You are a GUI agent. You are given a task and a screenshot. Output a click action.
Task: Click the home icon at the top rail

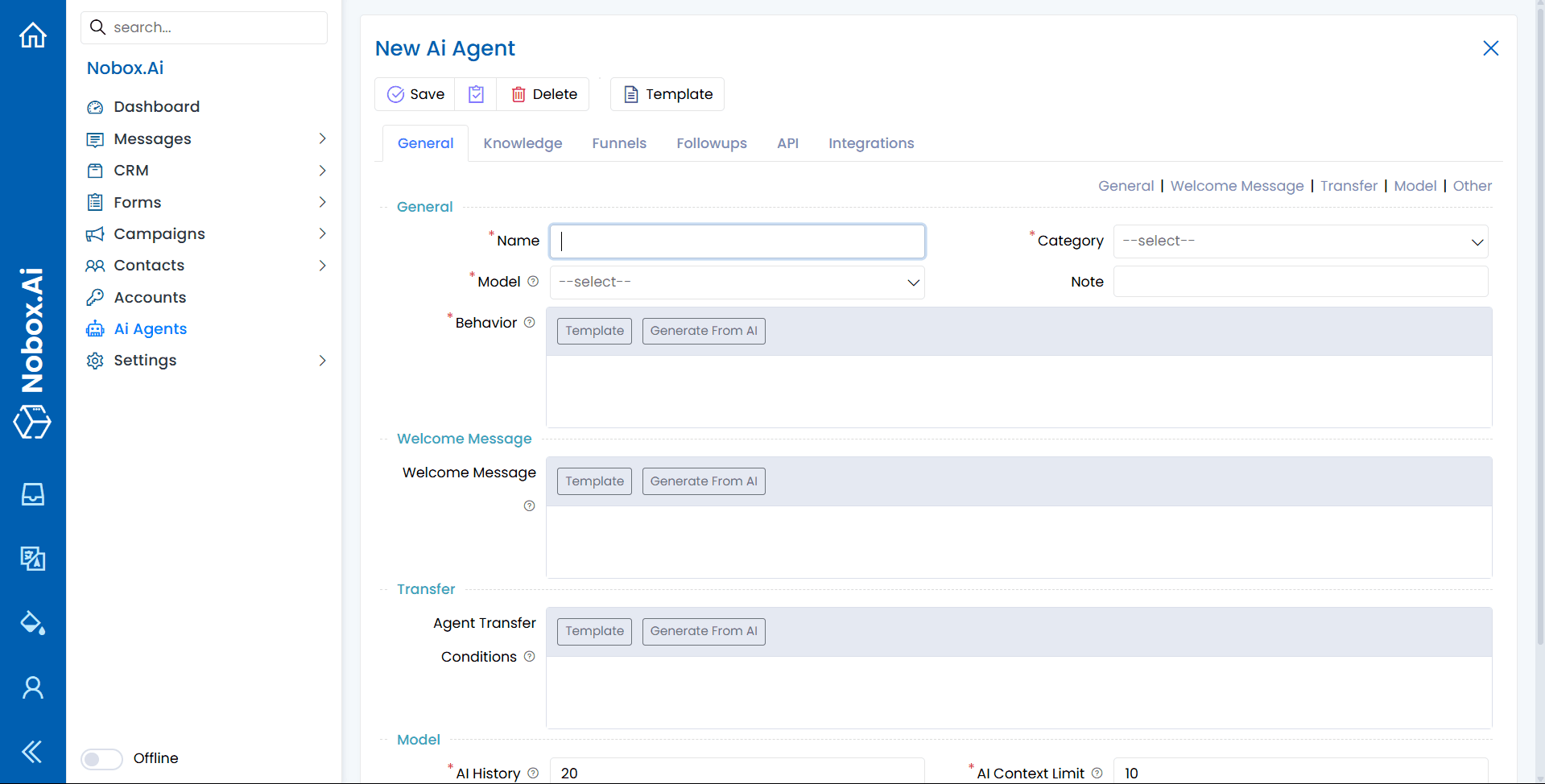pos(32,35)
